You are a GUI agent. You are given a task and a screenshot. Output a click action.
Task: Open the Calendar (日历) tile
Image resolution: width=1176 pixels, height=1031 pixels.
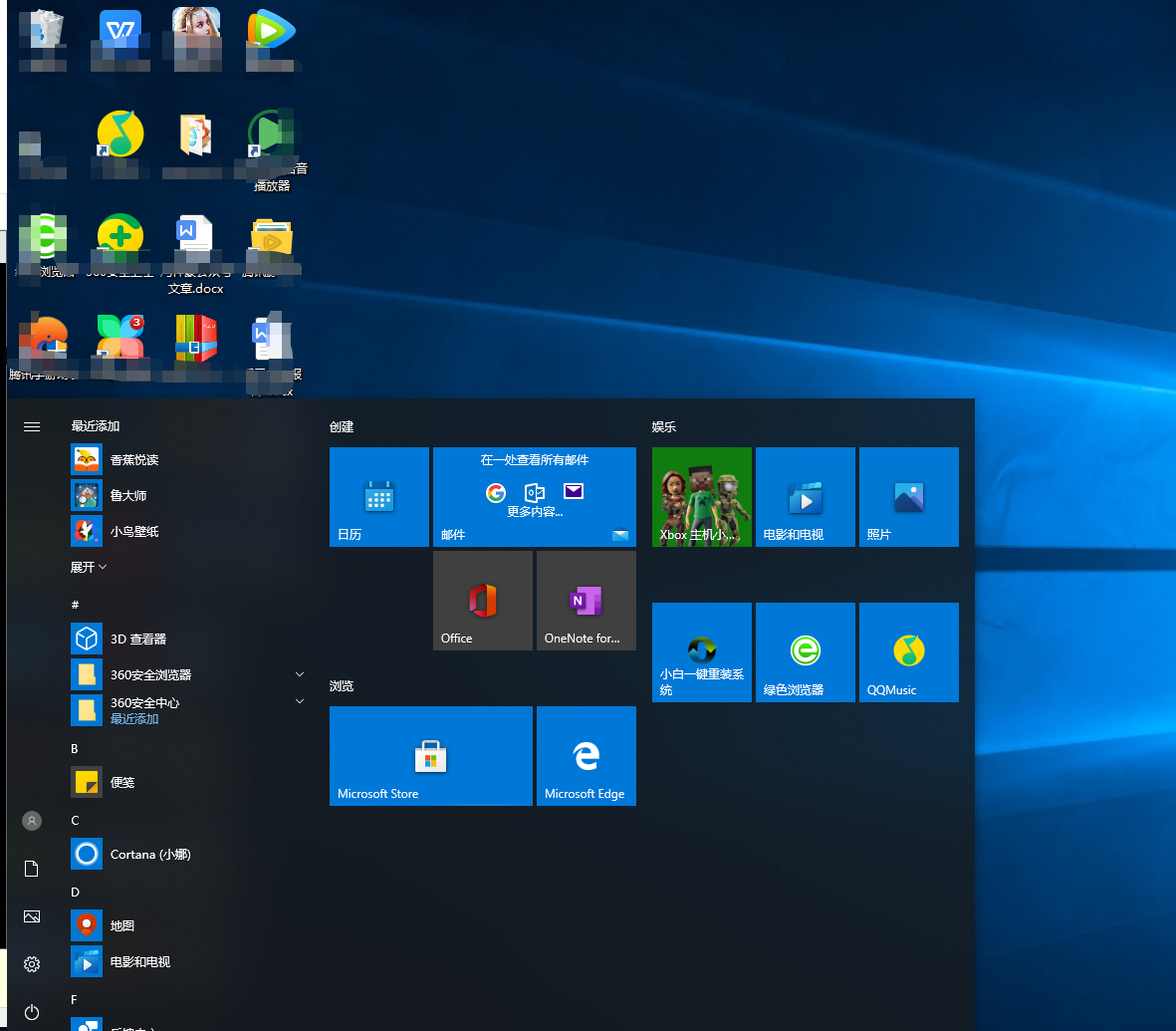[379, 496]
